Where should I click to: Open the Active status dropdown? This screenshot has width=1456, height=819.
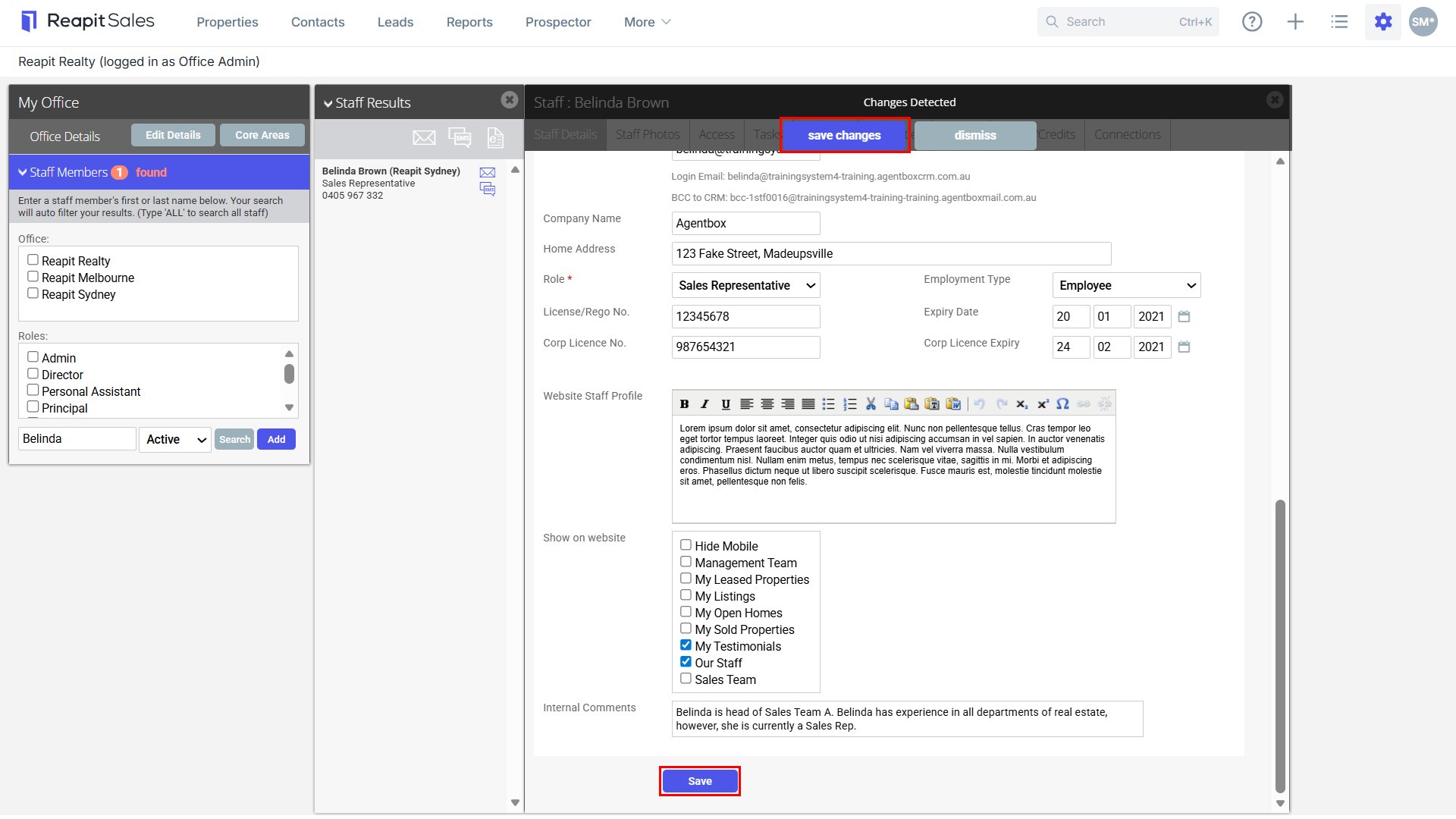point(175,439)
